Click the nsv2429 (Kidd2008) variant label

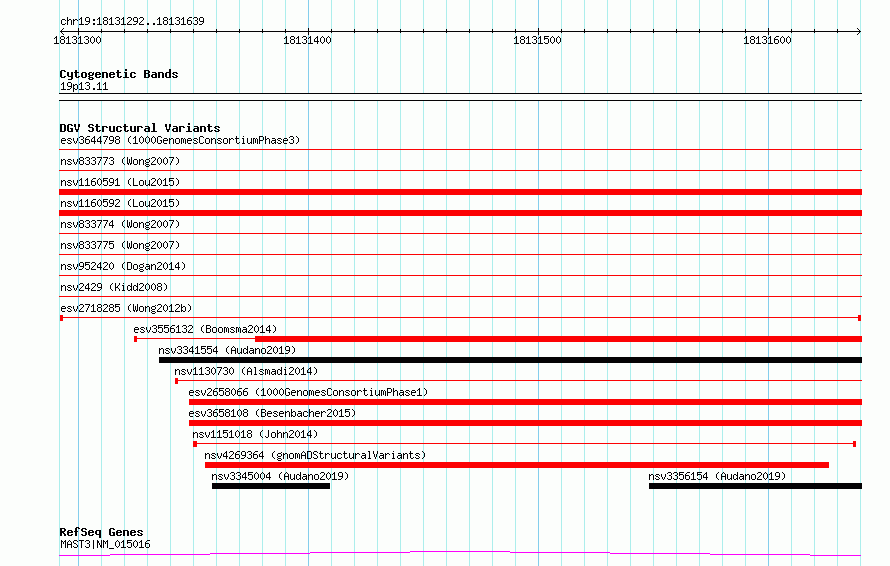coord(114,287)
